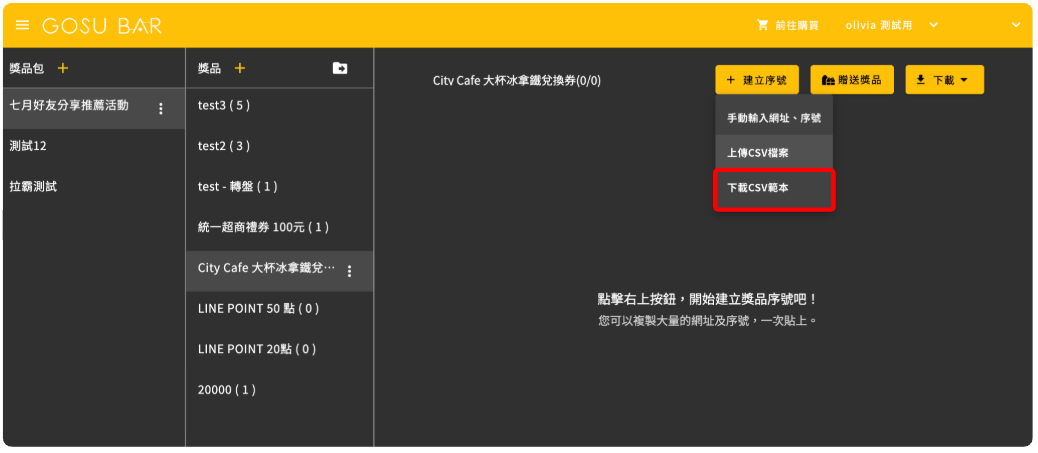
Task: Select test2 ( 3 ) prize
Action: click(279, 146)
